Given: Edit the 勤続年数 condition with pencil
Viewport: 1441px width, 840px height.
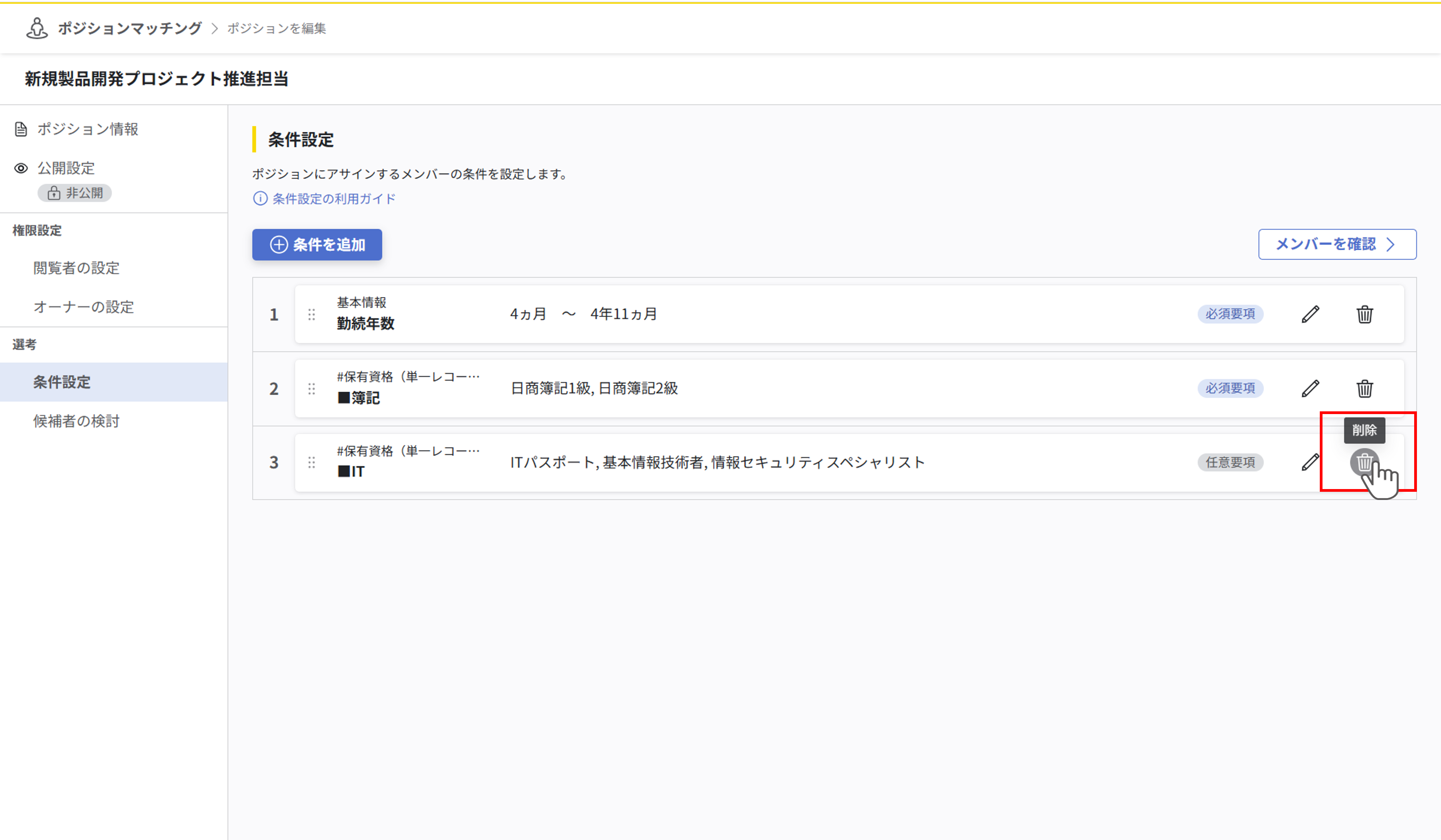Looking at the screenshot, I should point(1311,314).
